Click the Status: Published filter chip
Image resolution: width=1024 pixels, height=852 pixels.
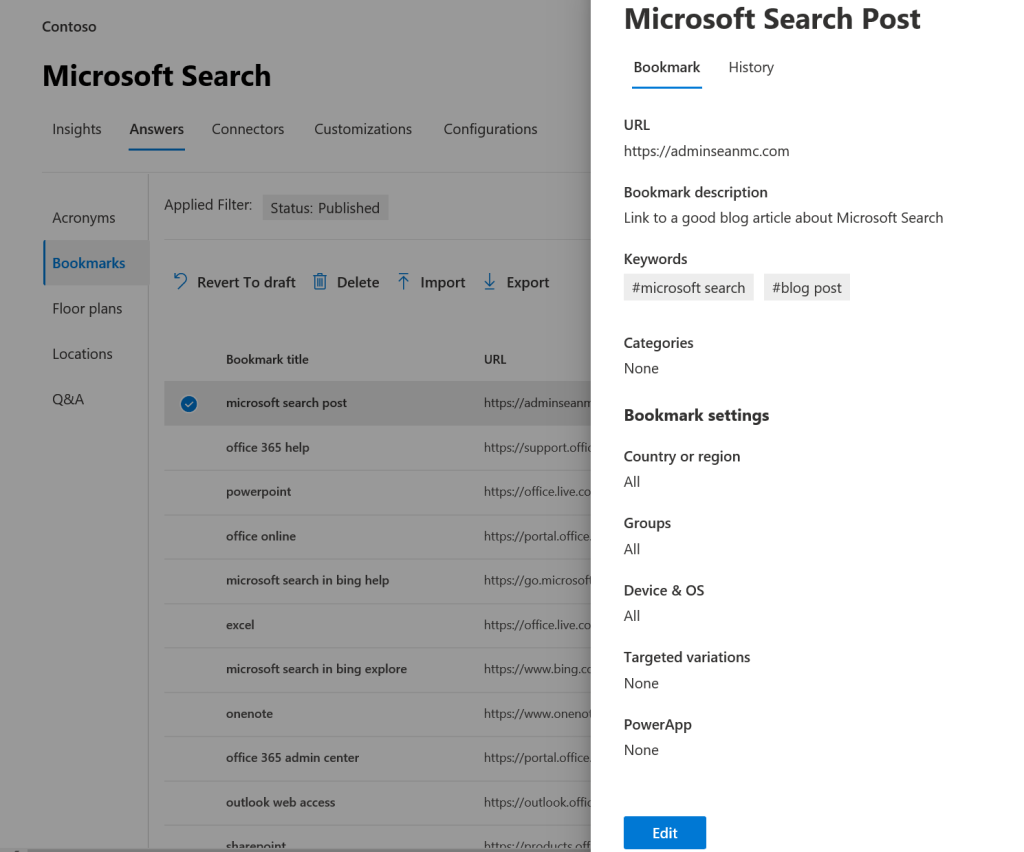(325, 208)
